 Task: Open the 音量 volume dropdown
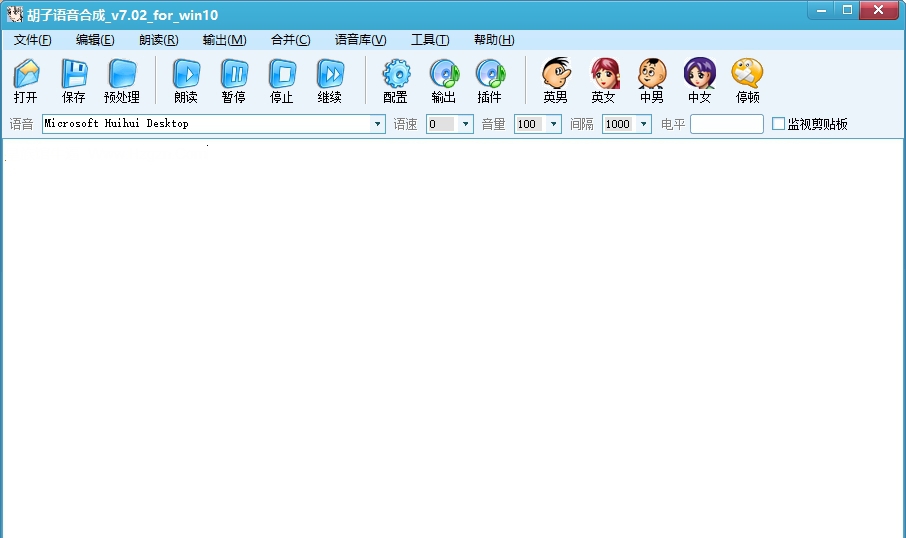tap(553, 124)
